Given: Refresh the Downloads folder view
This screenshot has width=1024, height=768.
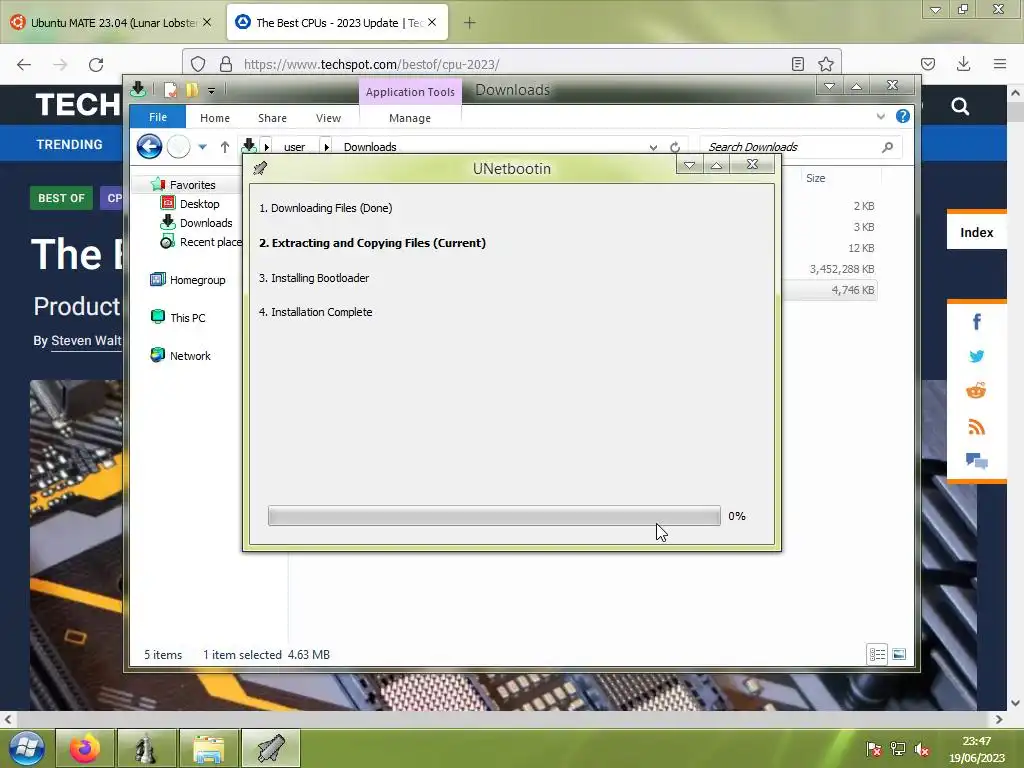Looking at the screenshot, I should point(675,147).
